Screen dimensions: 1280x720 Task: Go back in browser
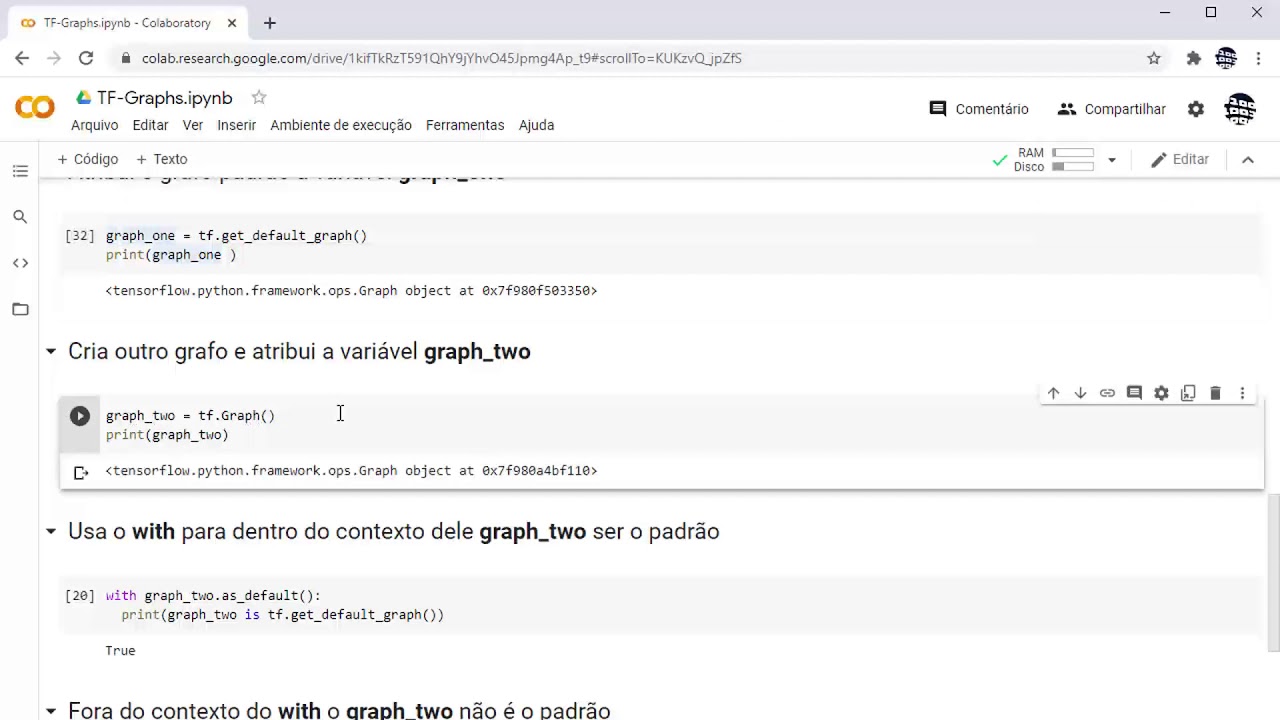click(x=22, y=58)
